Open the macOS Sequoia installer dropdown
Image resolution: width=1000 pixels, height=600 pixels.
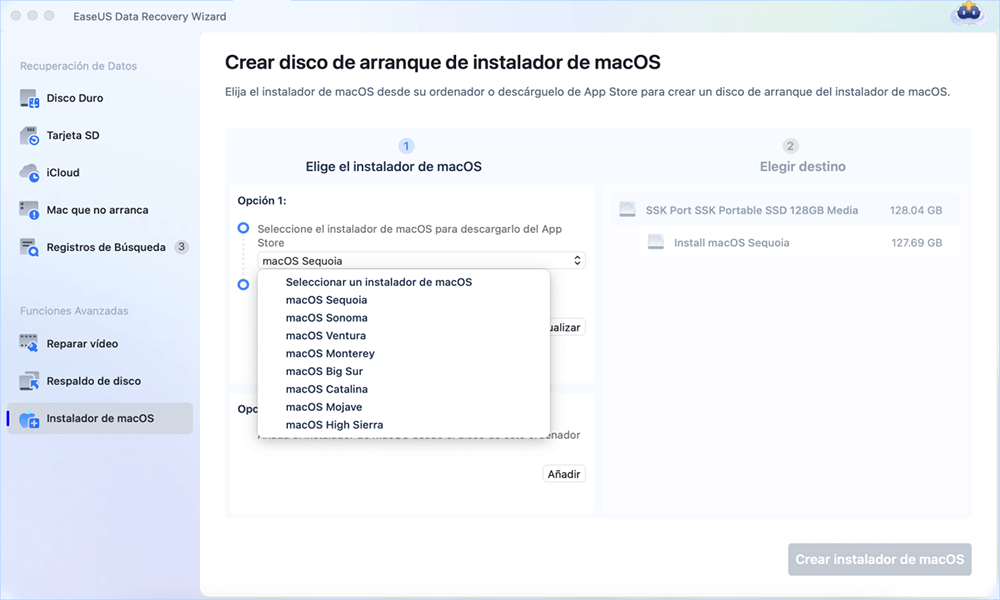[x=421, y=261]
